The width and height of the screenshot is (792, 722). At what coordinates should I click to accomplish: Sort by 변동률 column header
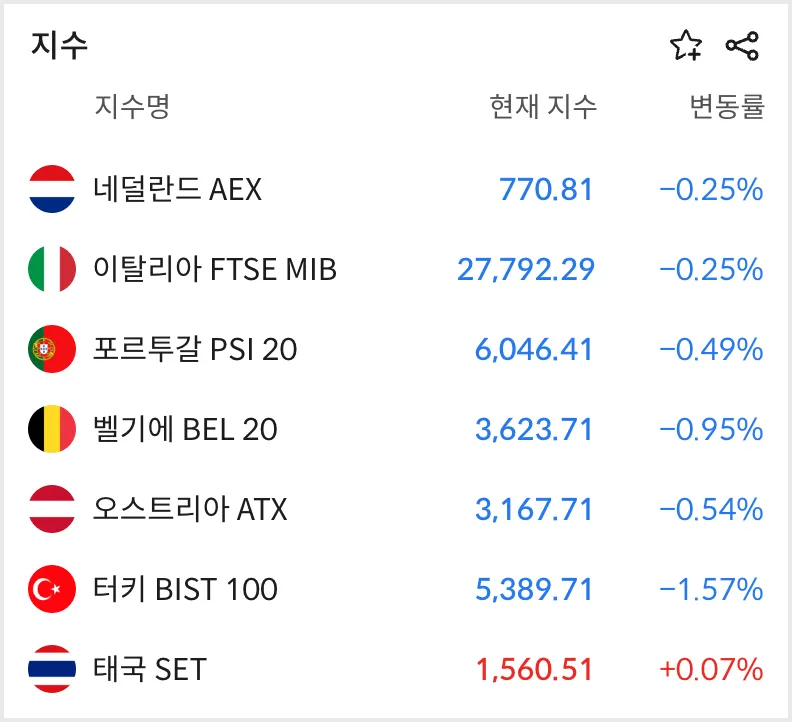tap(727, 107)
